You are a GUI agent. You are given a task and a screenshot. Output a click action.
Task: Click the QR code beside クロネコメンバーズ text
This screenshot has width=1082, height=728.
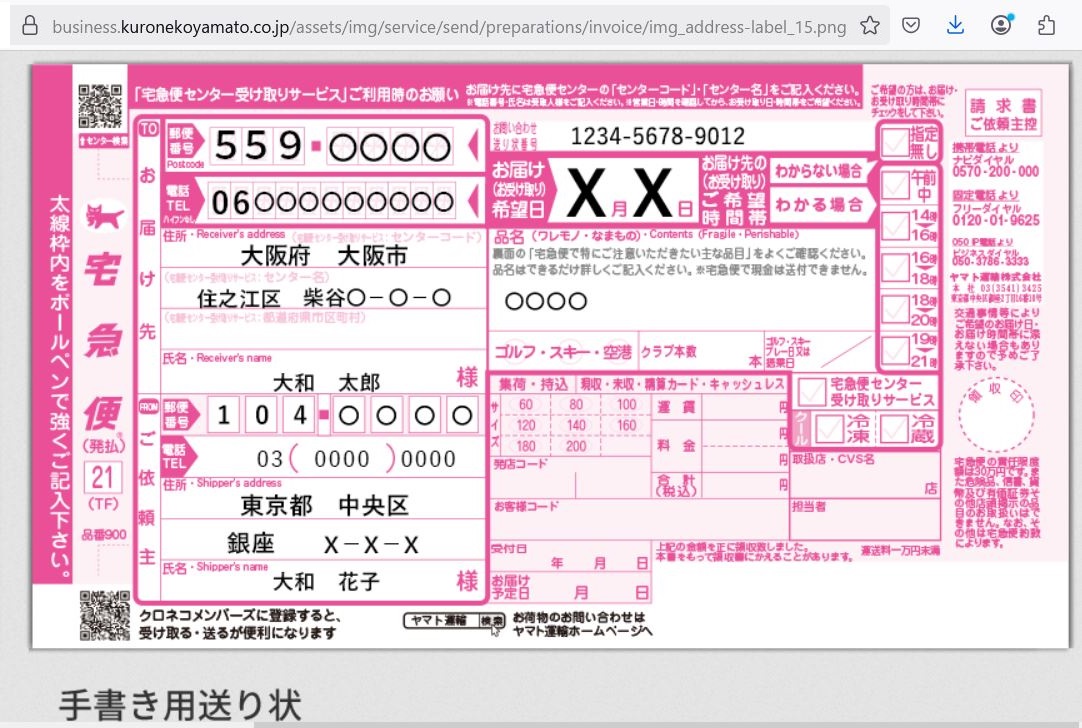point(104,615)
